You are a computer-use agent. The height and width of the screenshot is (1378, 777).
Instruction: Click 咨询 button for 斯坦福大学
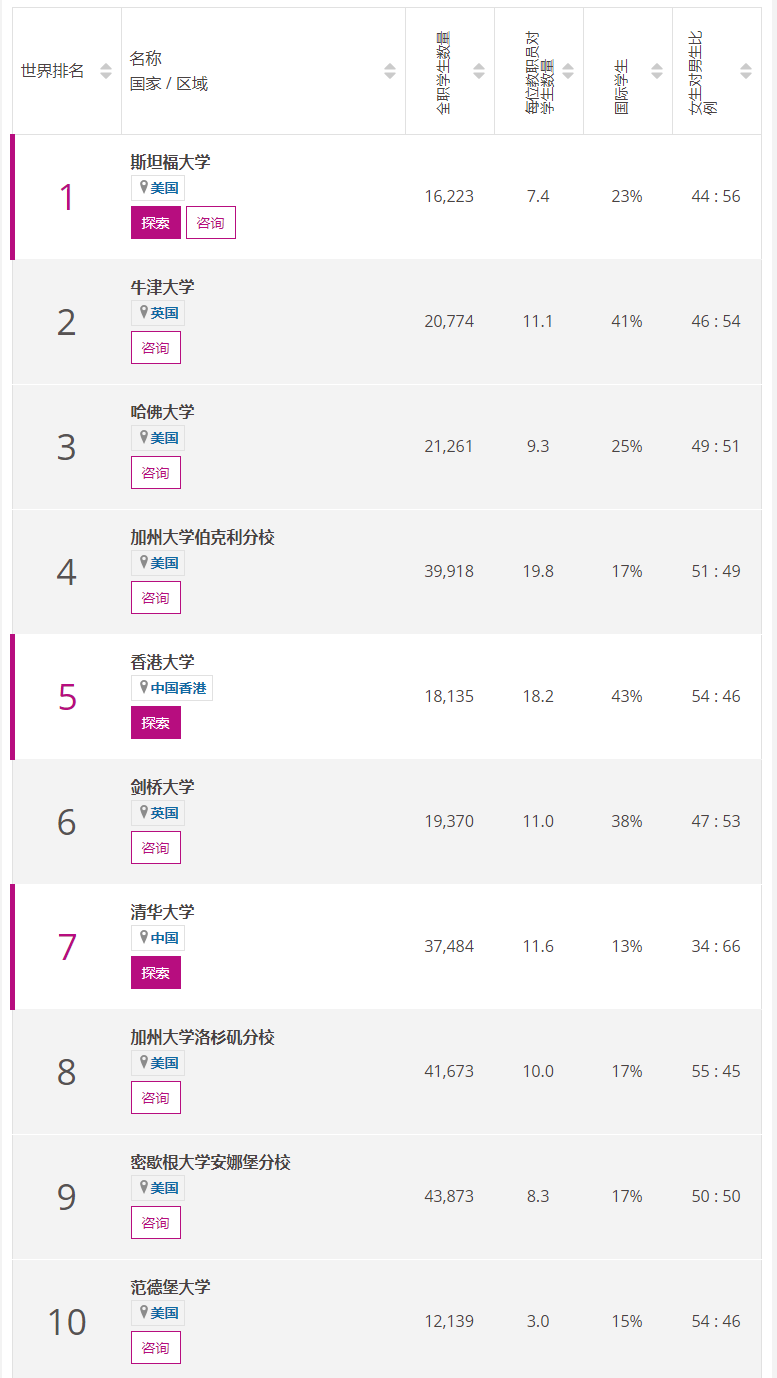211,222
